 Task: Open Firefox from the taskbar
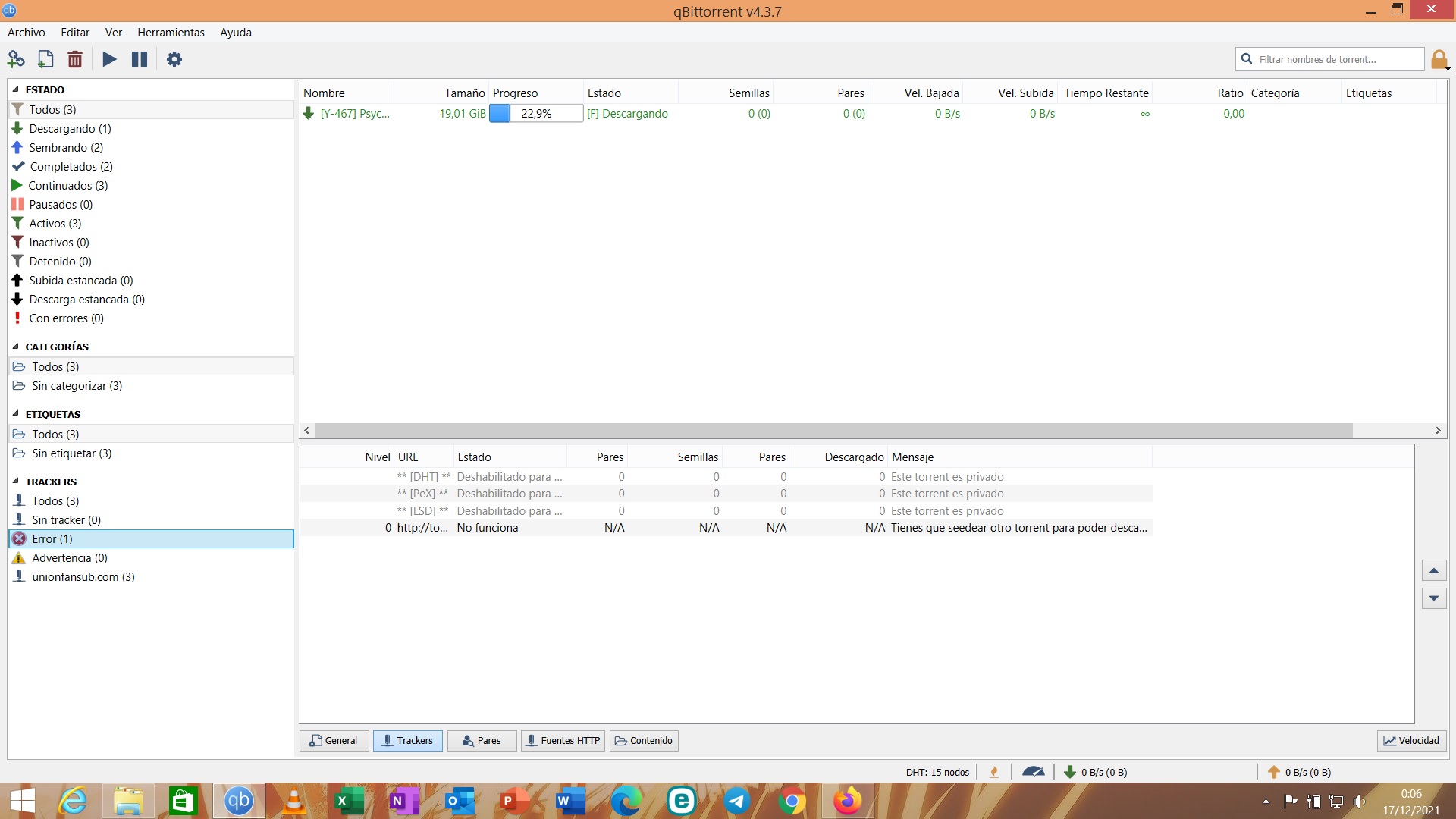click(848, 801)
